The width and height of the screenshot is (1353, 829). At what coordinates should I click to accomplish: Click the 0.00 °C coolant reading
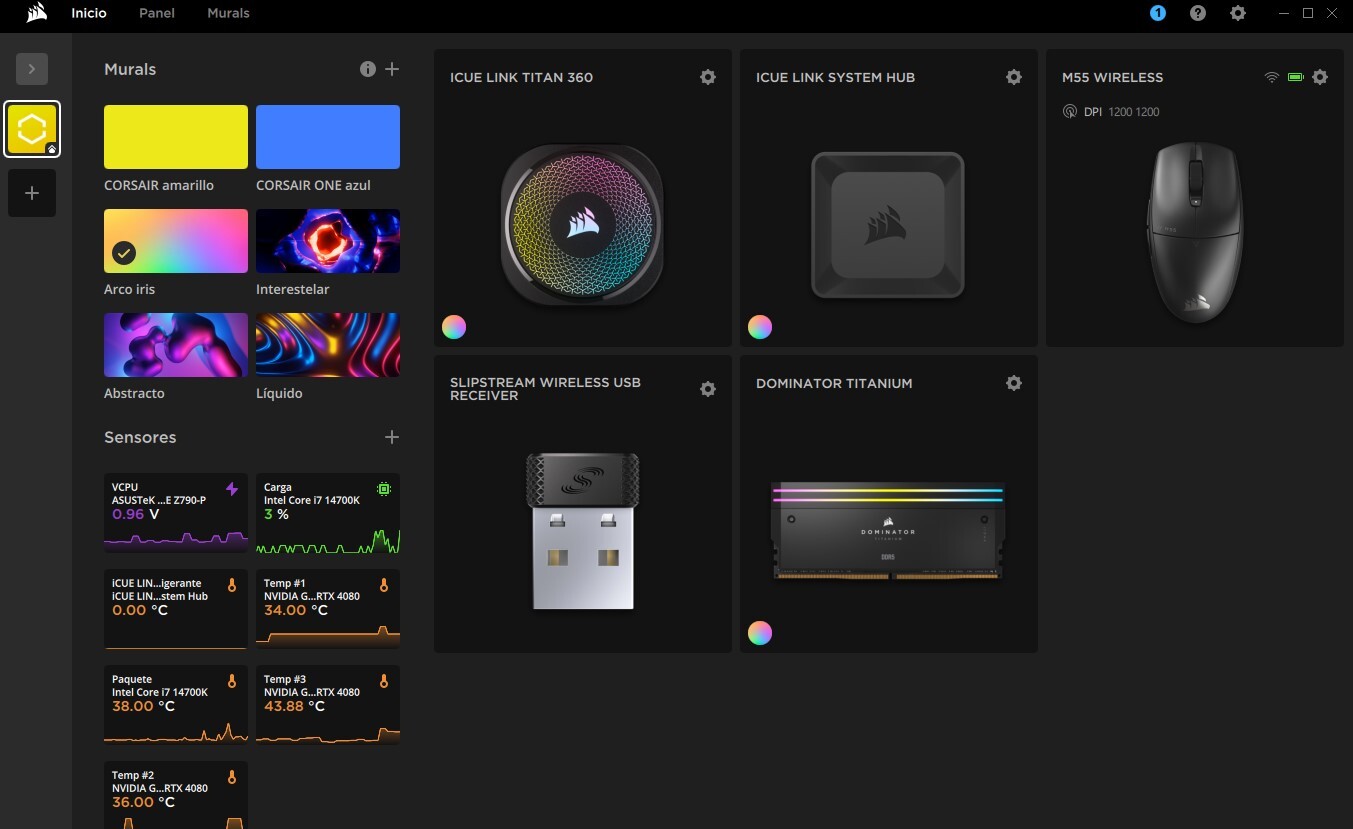[140, 610]
